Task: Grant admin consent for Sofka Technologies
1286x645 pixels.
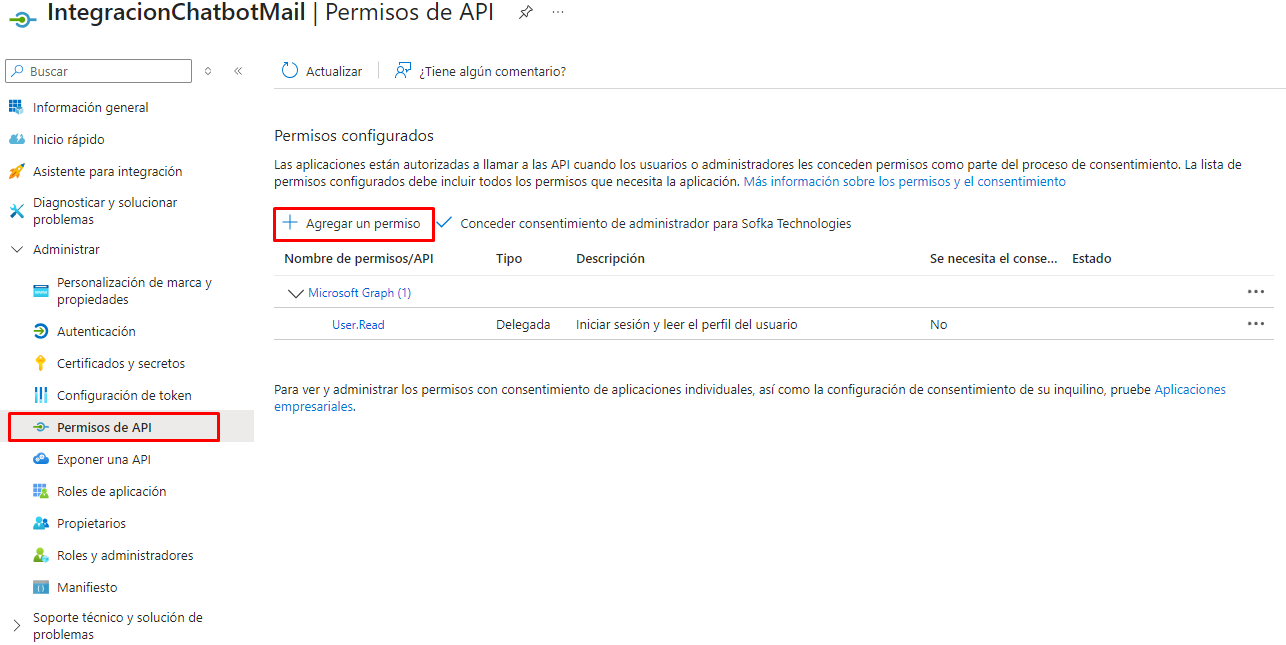Action: (x=644, y=224)
